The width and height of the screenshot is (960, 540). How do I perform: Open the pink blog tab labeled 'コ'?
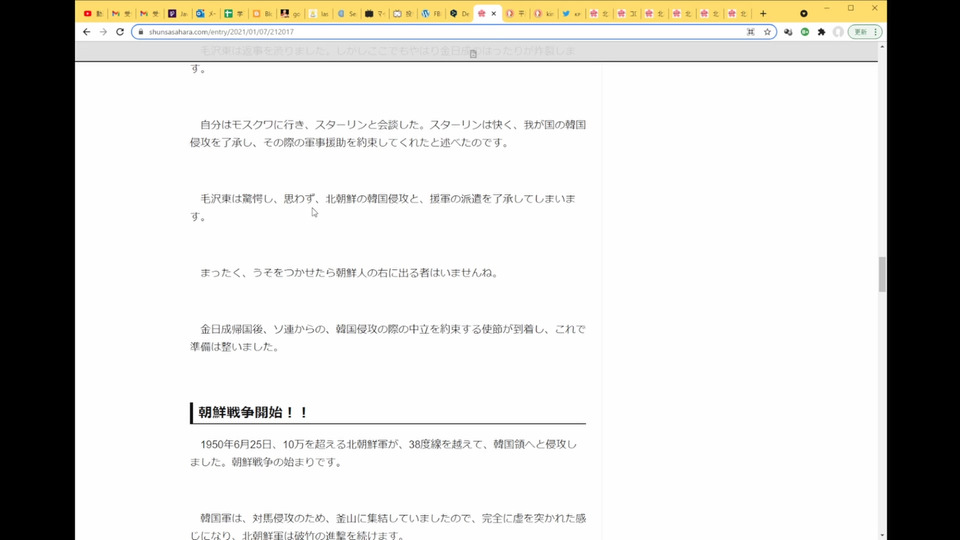pos(627,13)
